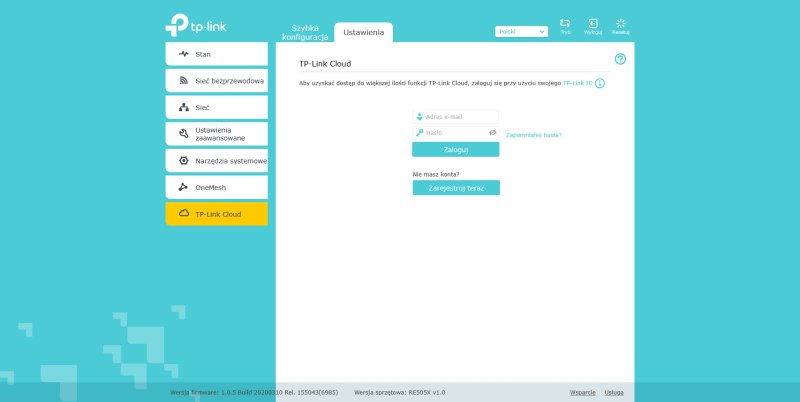Screen dimensions: 800x402
Task: Open Ustawienia zaawansowane menu
Action: (x=216, y=134)
